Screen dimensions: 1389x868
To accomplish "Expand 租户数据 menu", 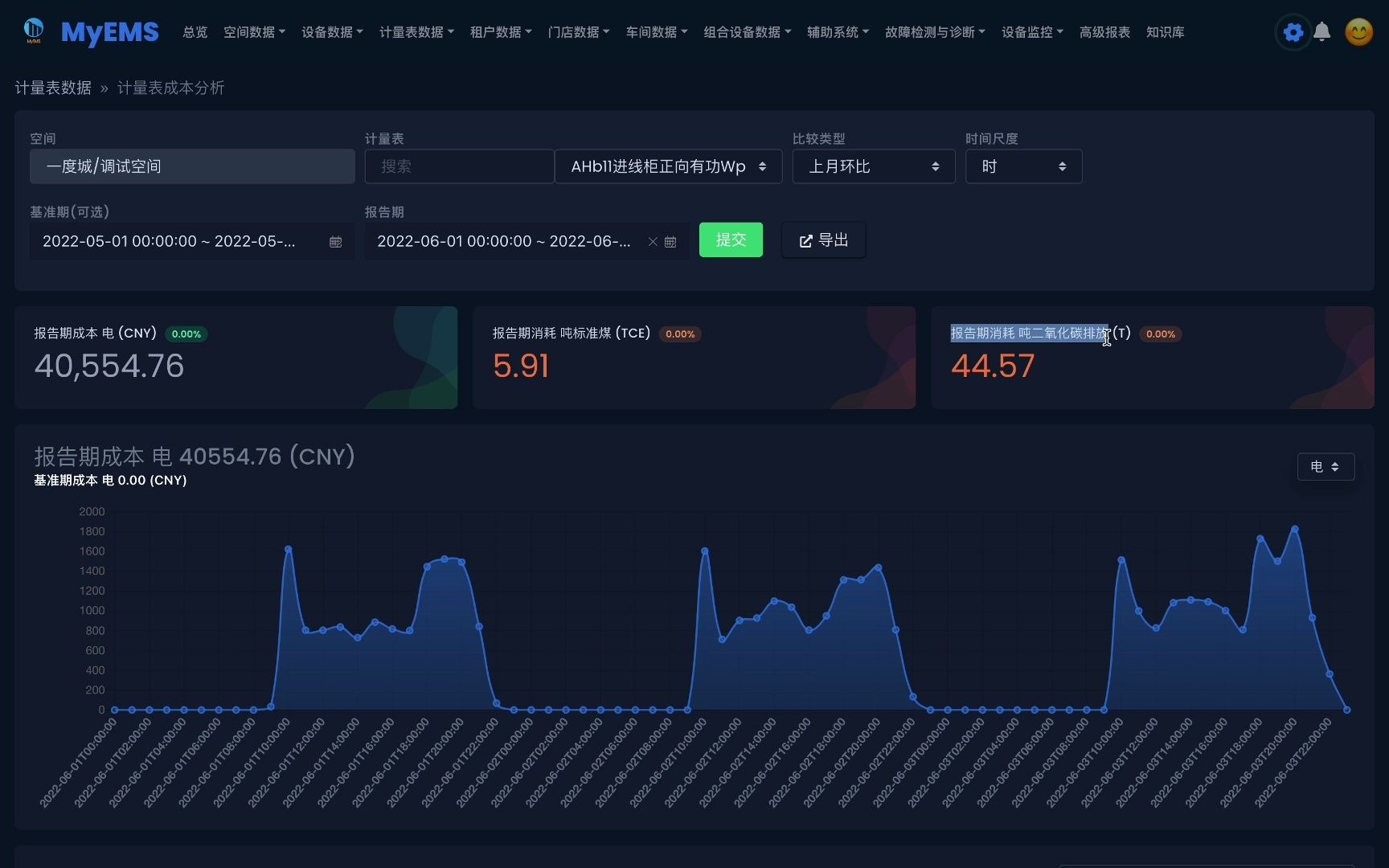I will (501, 32).
